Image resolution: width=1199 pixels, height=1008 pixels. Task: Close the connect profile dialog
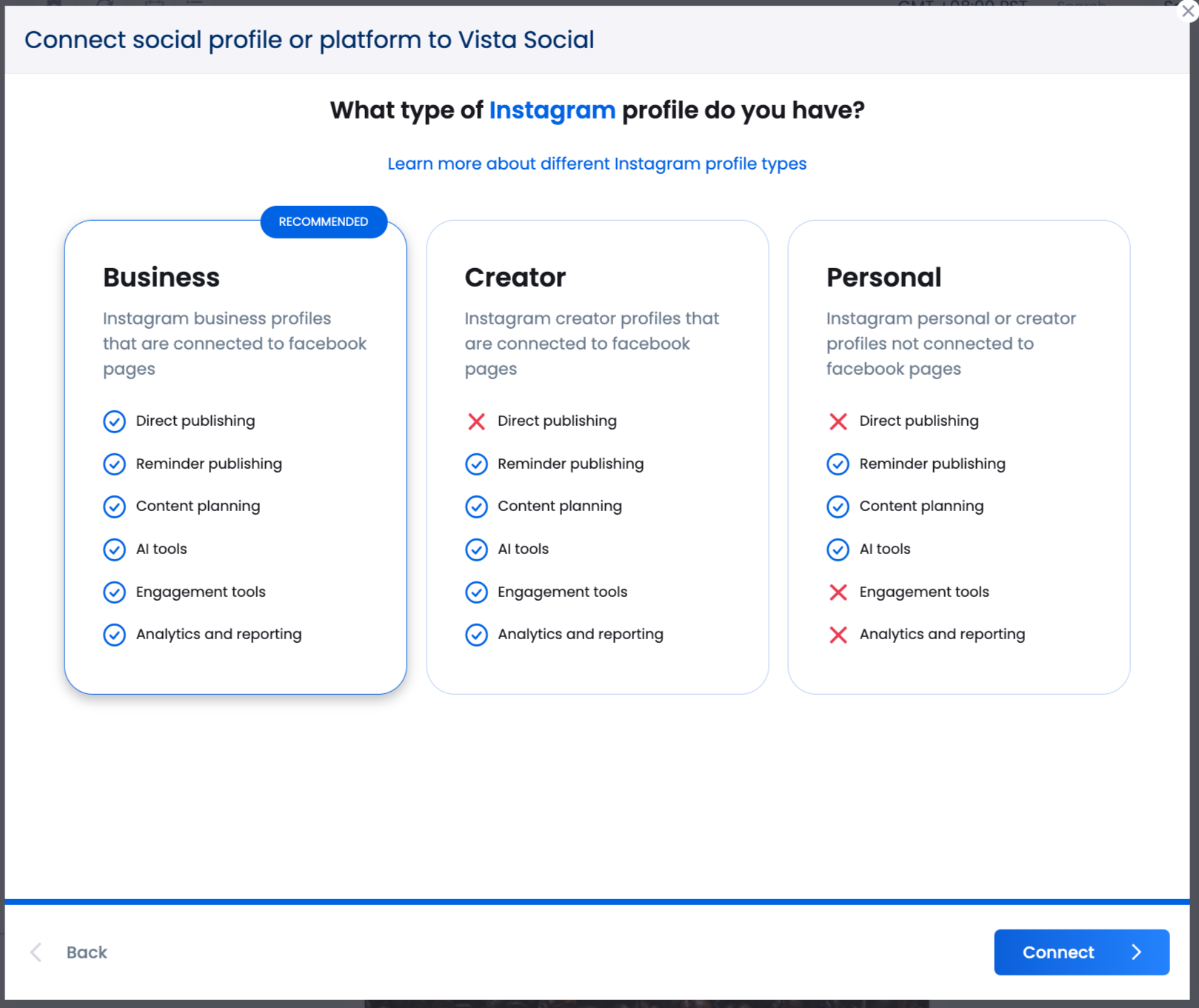[1187, 11]
